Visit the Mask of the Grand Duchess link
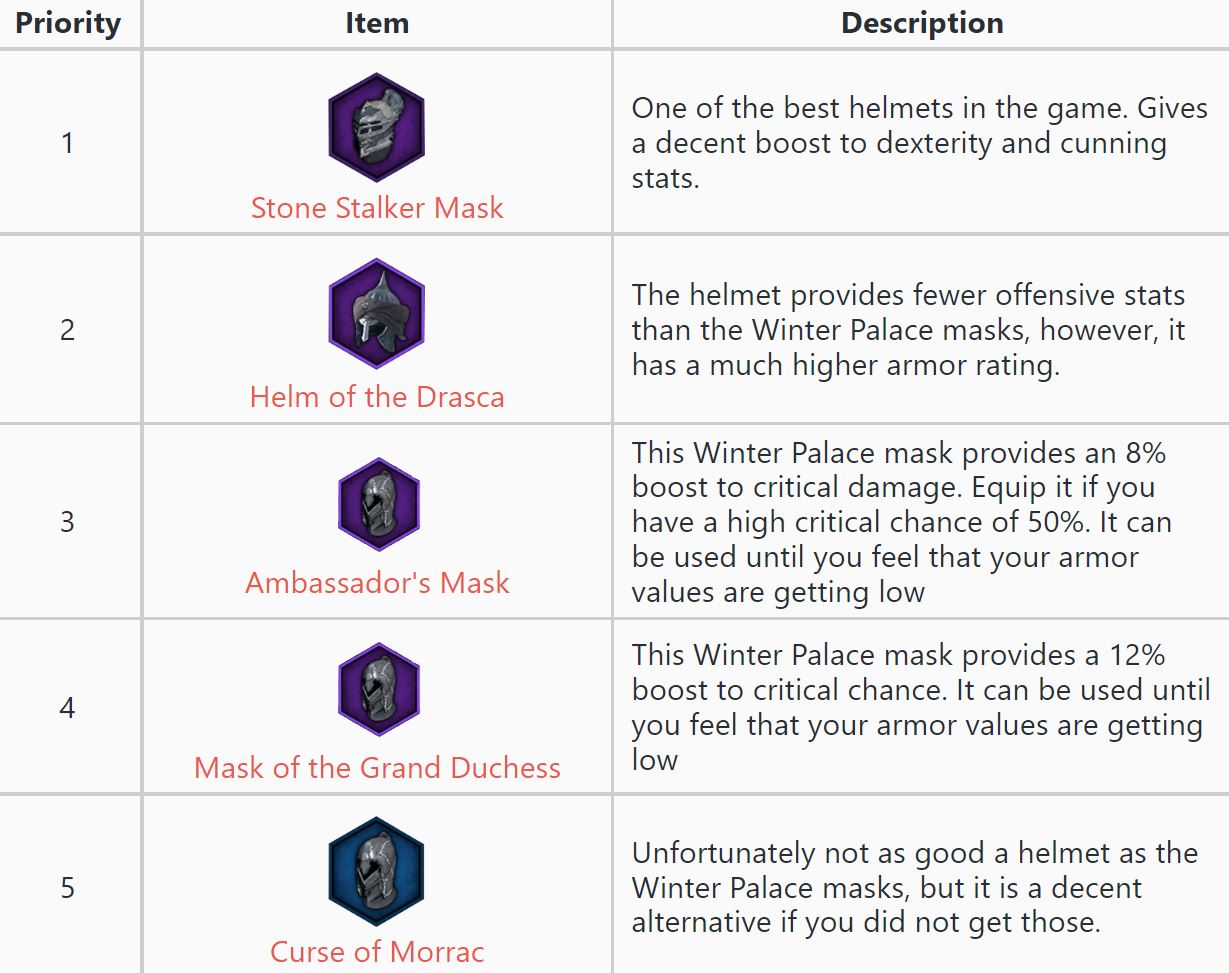 coord(377,768)
